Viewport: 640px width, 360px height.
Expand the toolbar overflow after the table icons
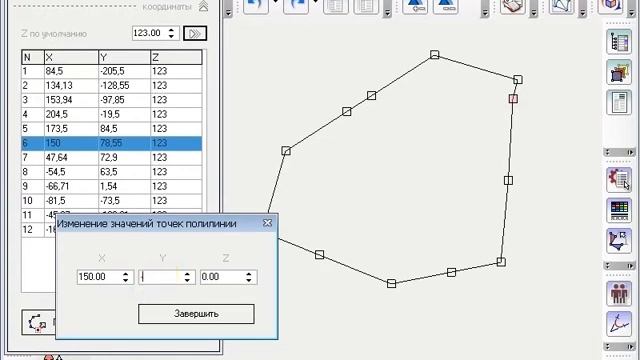(x=387, y=13)
